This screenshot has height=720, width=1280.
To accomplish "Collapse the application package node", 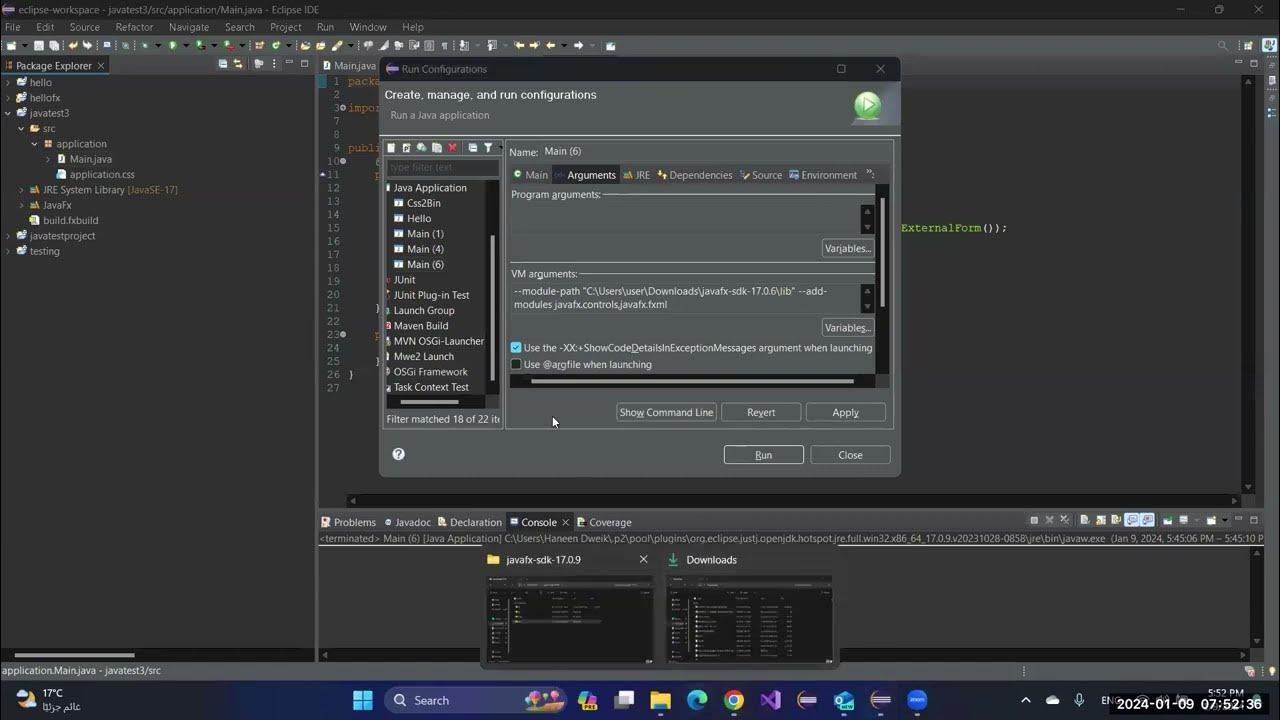I will pyautogui.click(x=34, y=144).
